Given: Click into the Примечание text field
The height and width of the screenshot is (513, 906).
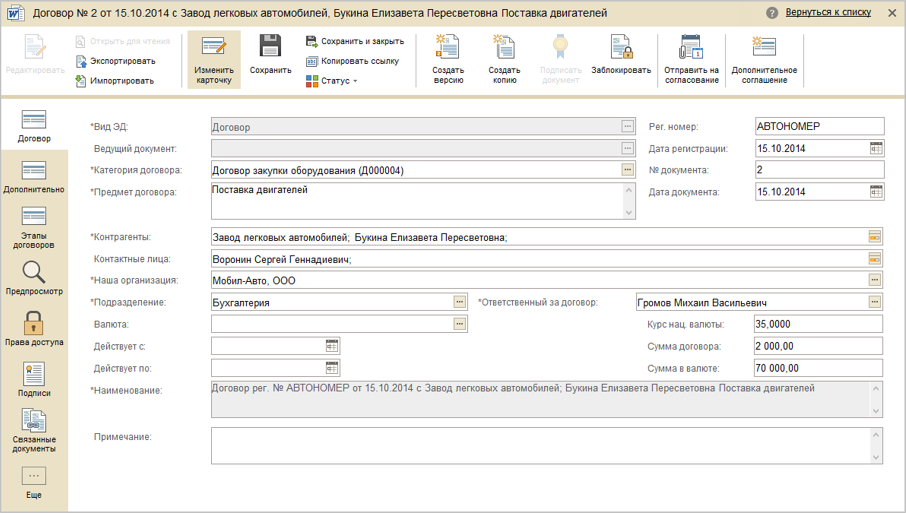Looking at the screenshot, I should pyautogui.click(x=540, y=445).
